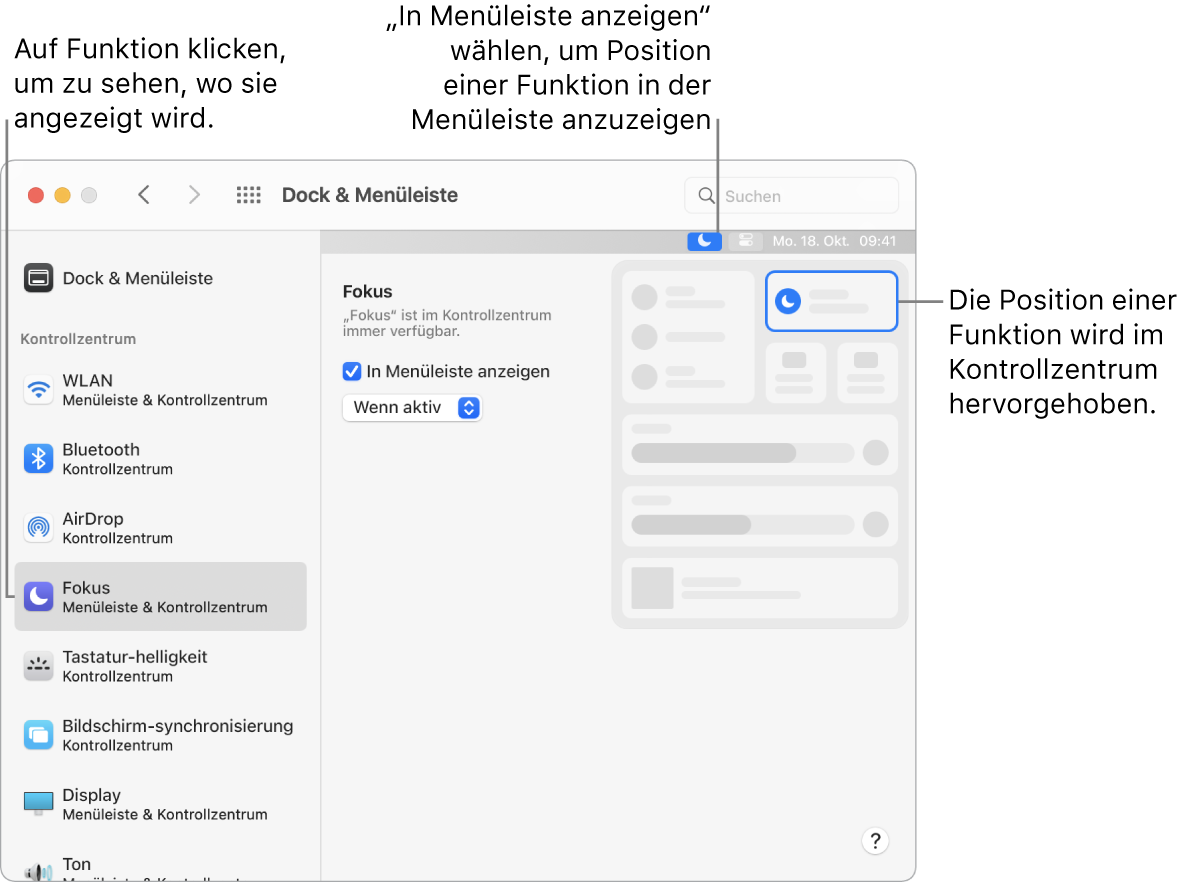Click inside the Suchen search field
Screen dimensions: 1189x883
pos(800,195)
